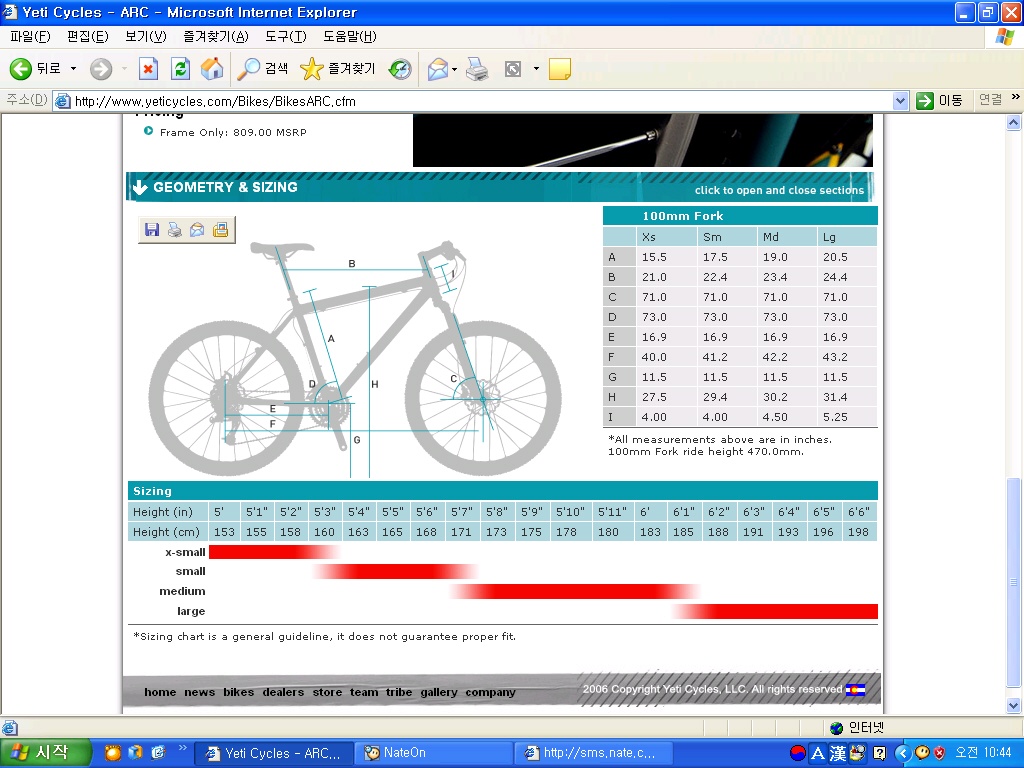Open the bikes footer link
The height and width of the screenshot is (768, 1024).
238,692
